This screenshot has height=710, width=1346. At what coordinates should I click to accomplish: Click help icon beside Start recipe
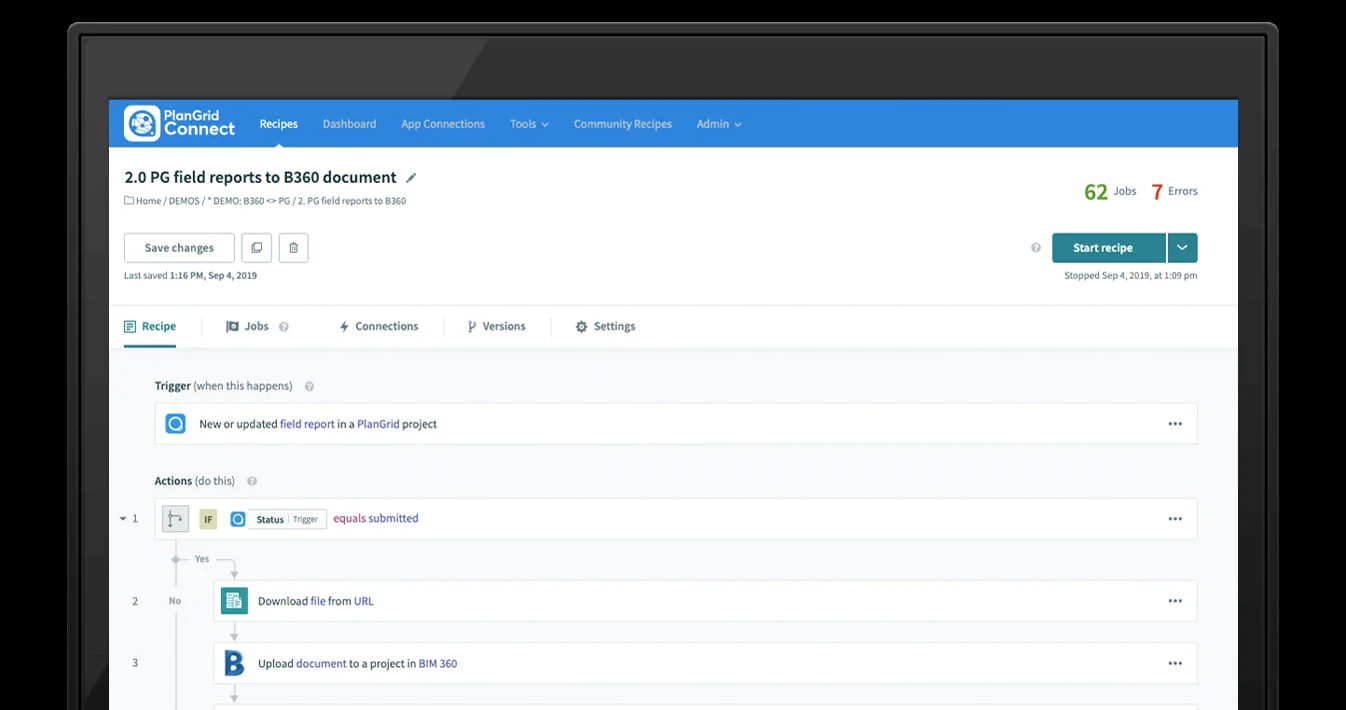coord(1036,248)
